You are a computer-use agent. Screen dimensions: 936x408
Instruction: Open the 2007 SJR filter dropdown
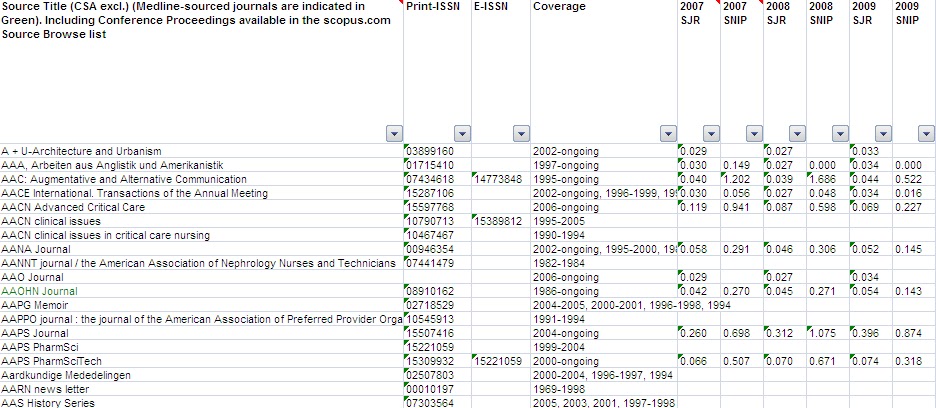tap(712, 133)
